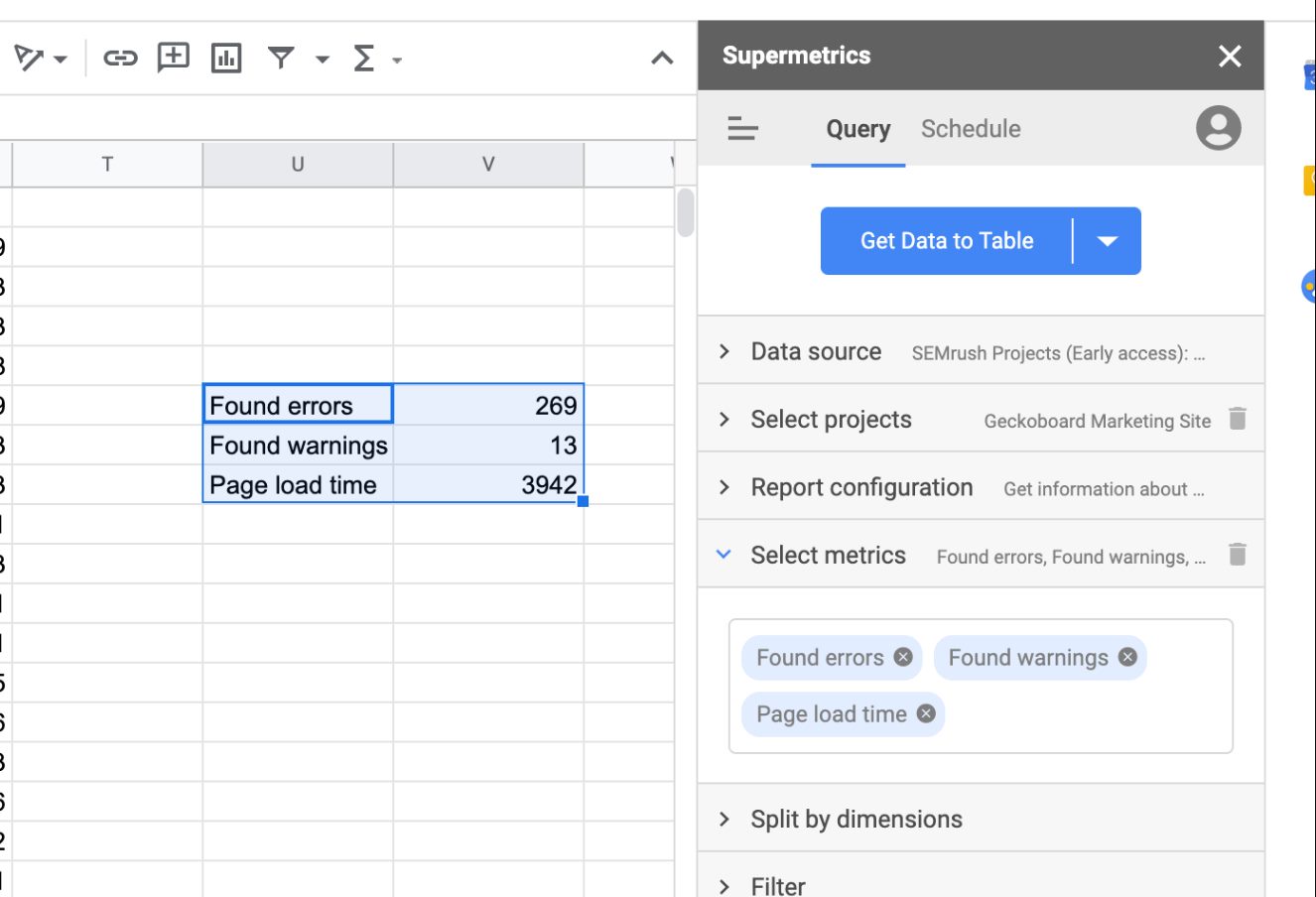Image resolution: width=1316 pixels, height=897 pixels.
Task: Click the insert comment icon
Action: (x=174, y=58)
